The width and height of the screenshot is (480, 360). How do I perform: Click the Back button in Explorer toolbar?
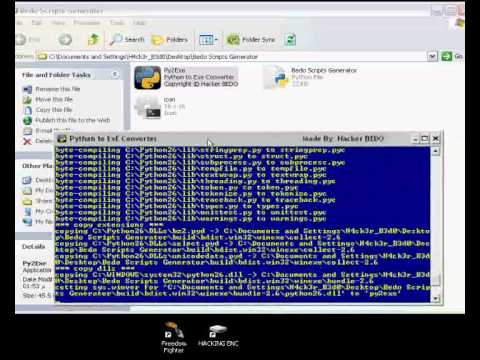point(27,40)
